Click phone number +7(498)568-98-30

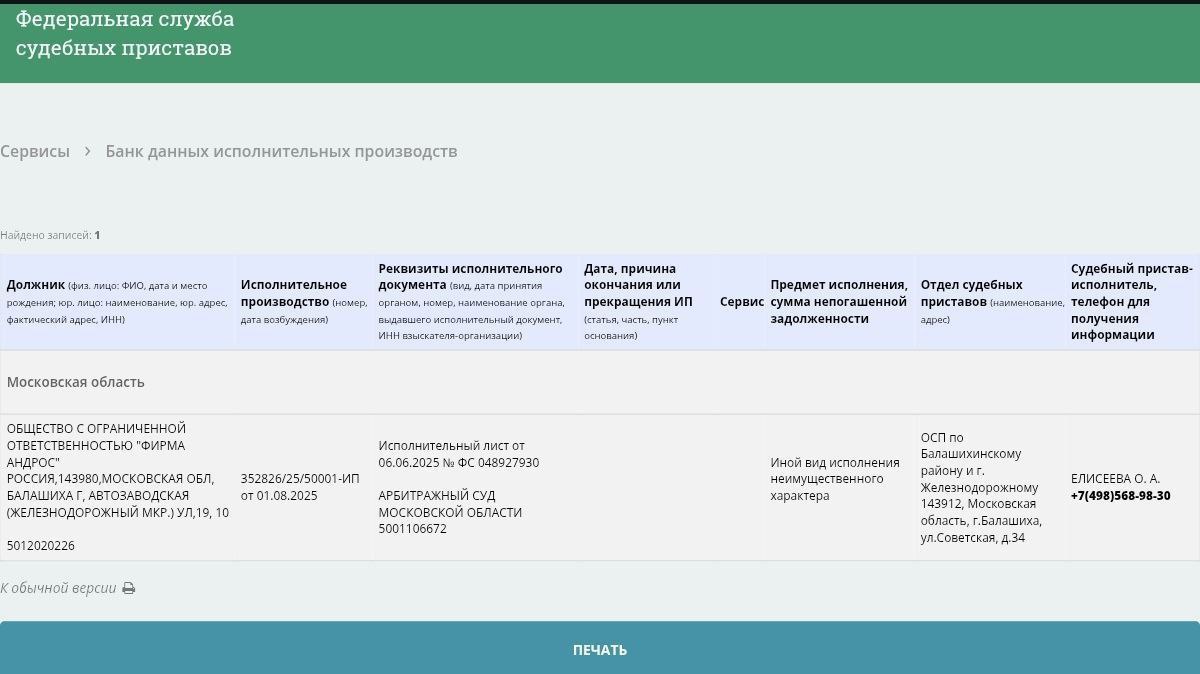pos(1121,495)
